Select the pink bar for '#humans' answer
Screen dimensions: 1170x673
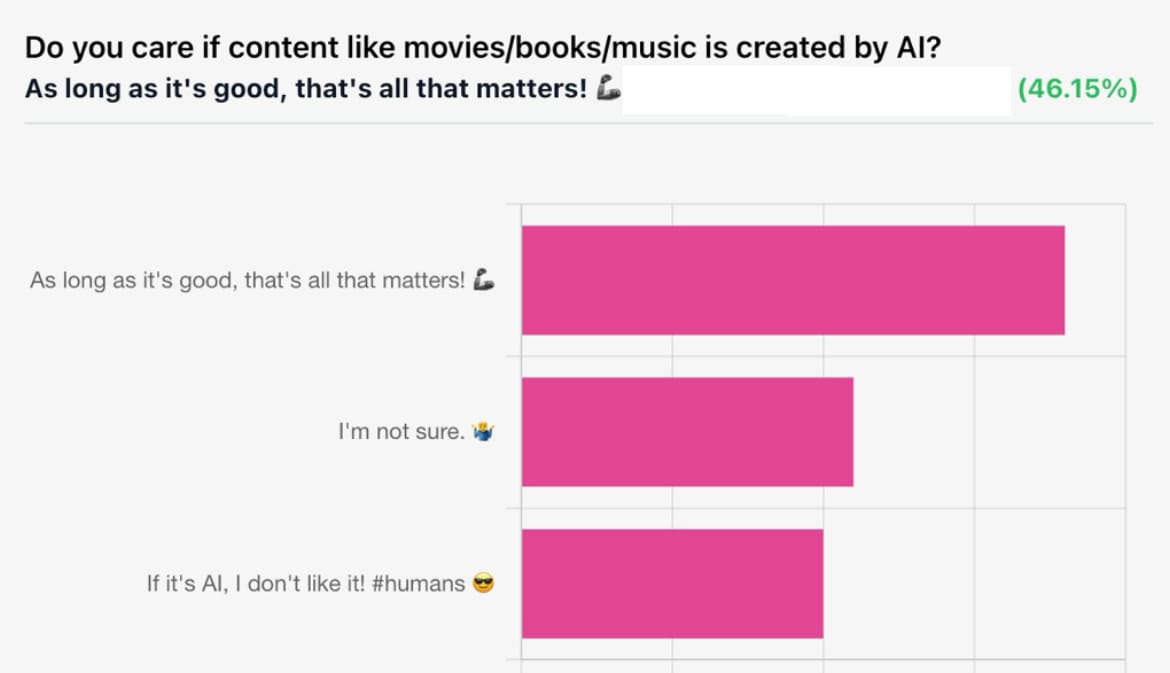[672, 583]
